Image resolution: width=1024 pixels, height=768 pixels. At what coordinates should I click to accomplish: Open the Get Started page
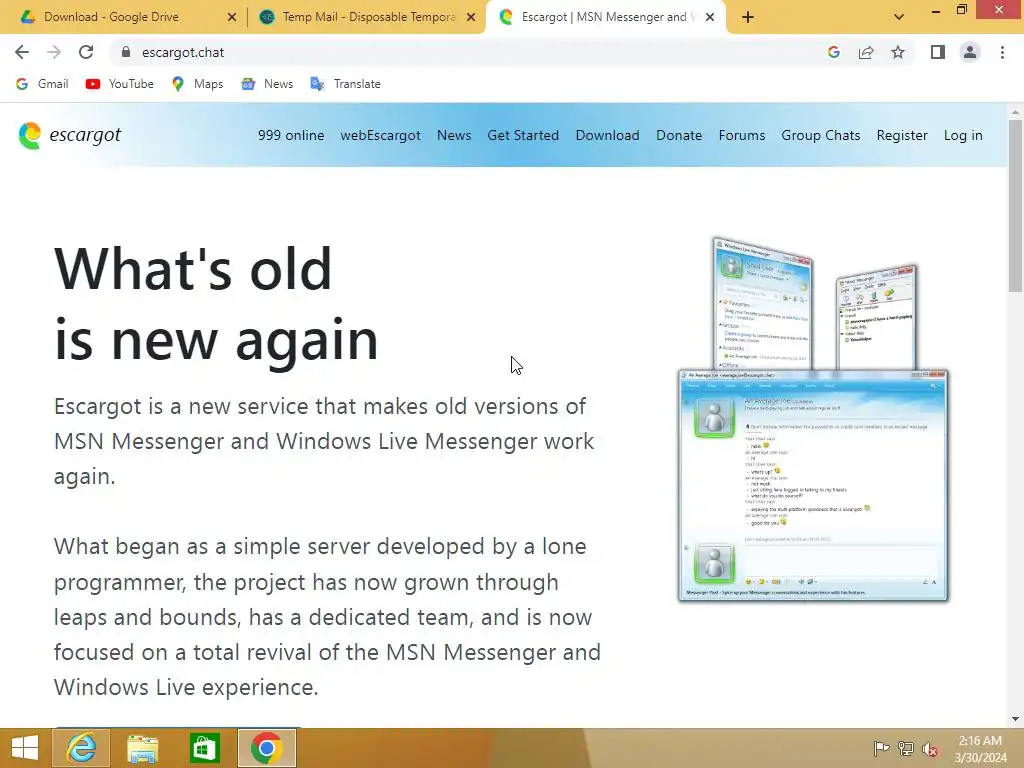(x=523, y=135)
